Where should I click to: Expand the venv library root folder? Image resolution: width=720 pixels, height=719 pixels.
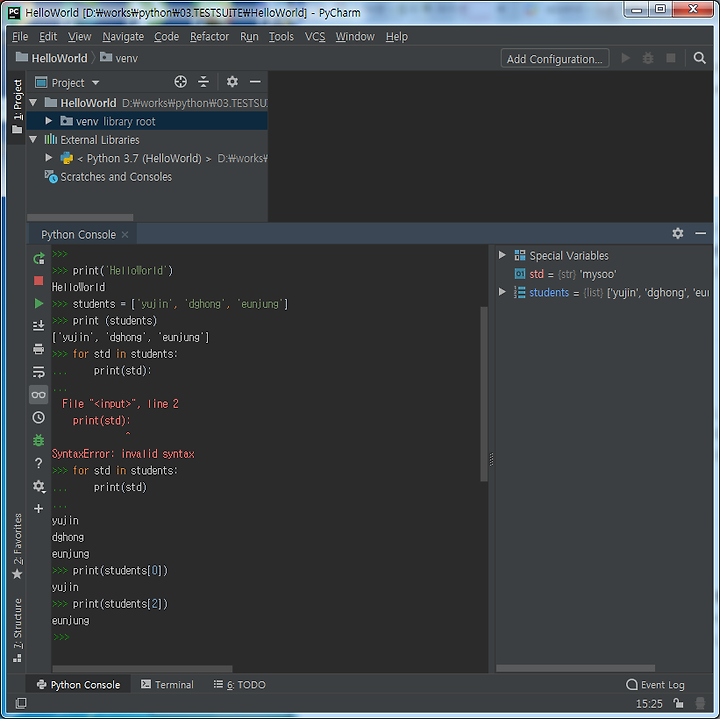48,121
